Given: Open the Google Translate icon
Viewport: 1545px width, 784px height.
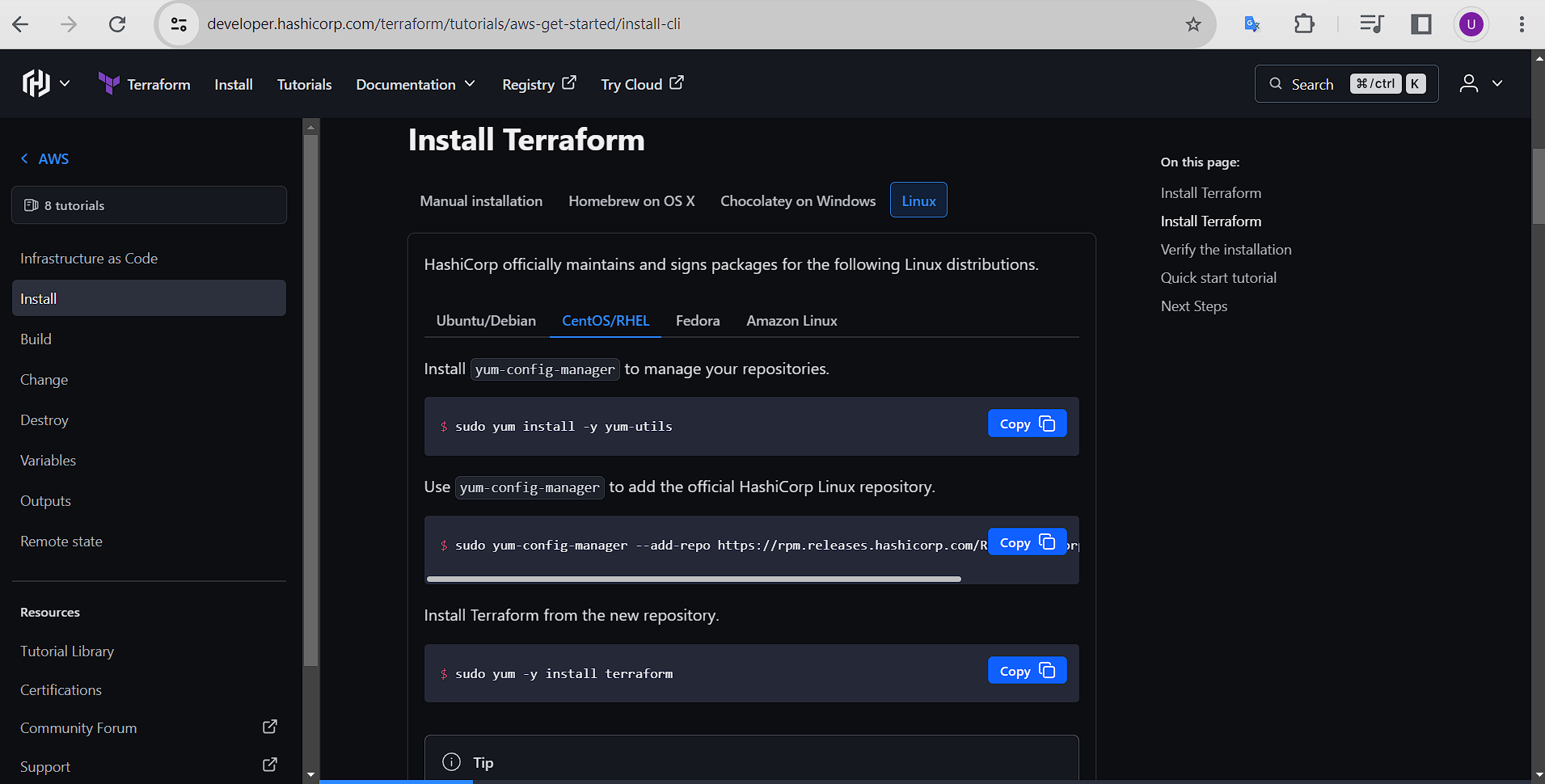Looking at the screenshot, I should (x=1252, y=24).
